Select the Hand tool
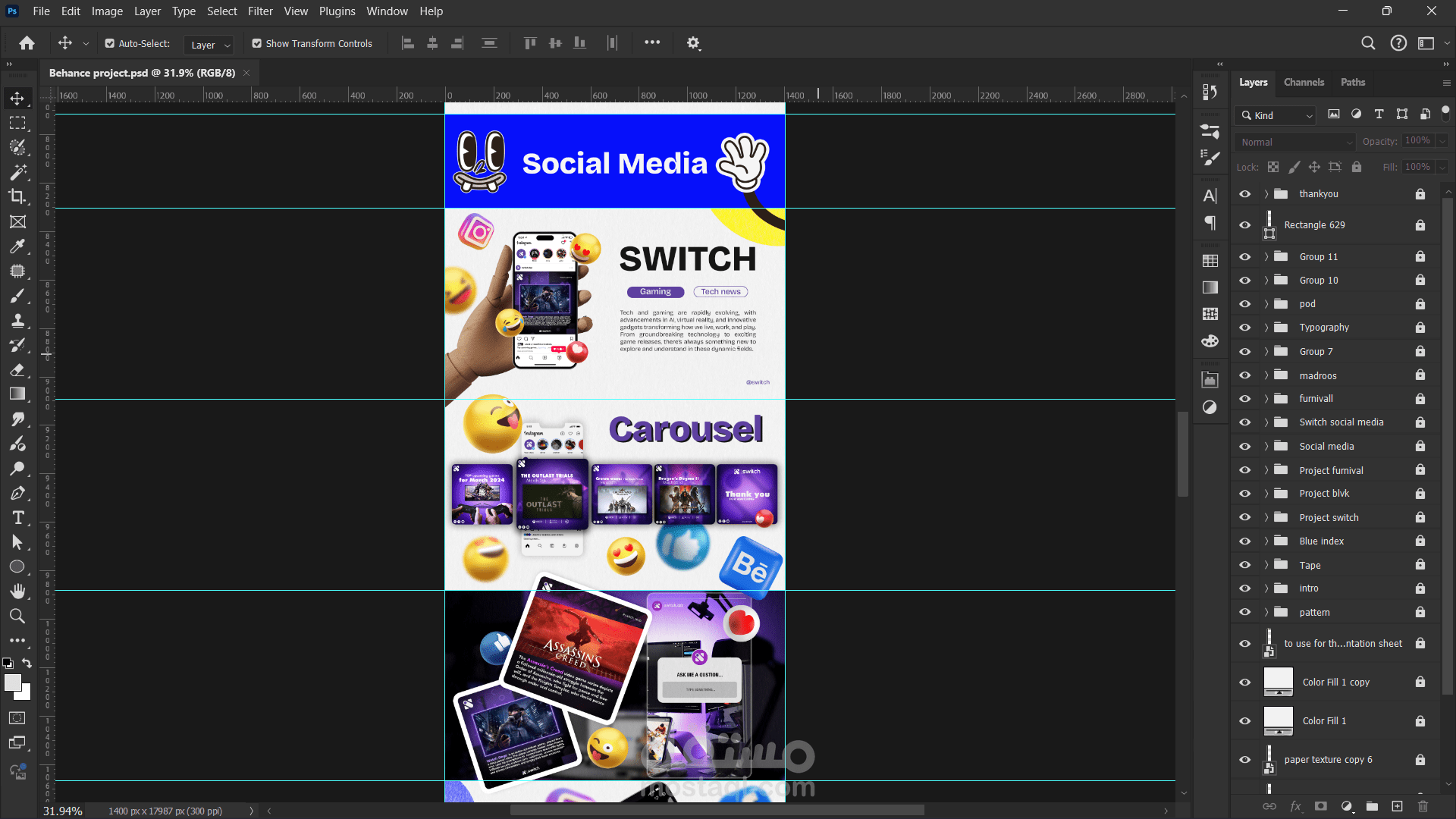The width and height of the screenshot is (1456, 819). [17, 591]
